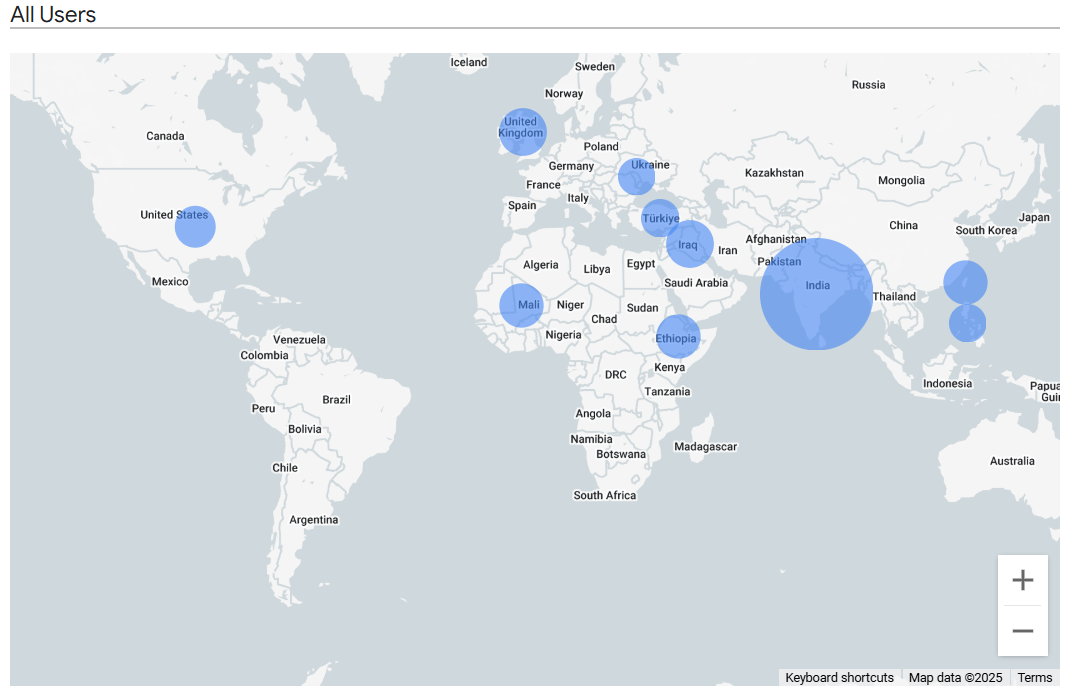The height and width of the screenshot is (696, 1067).
Task: Click the Peru label
Action: point(263,409)
